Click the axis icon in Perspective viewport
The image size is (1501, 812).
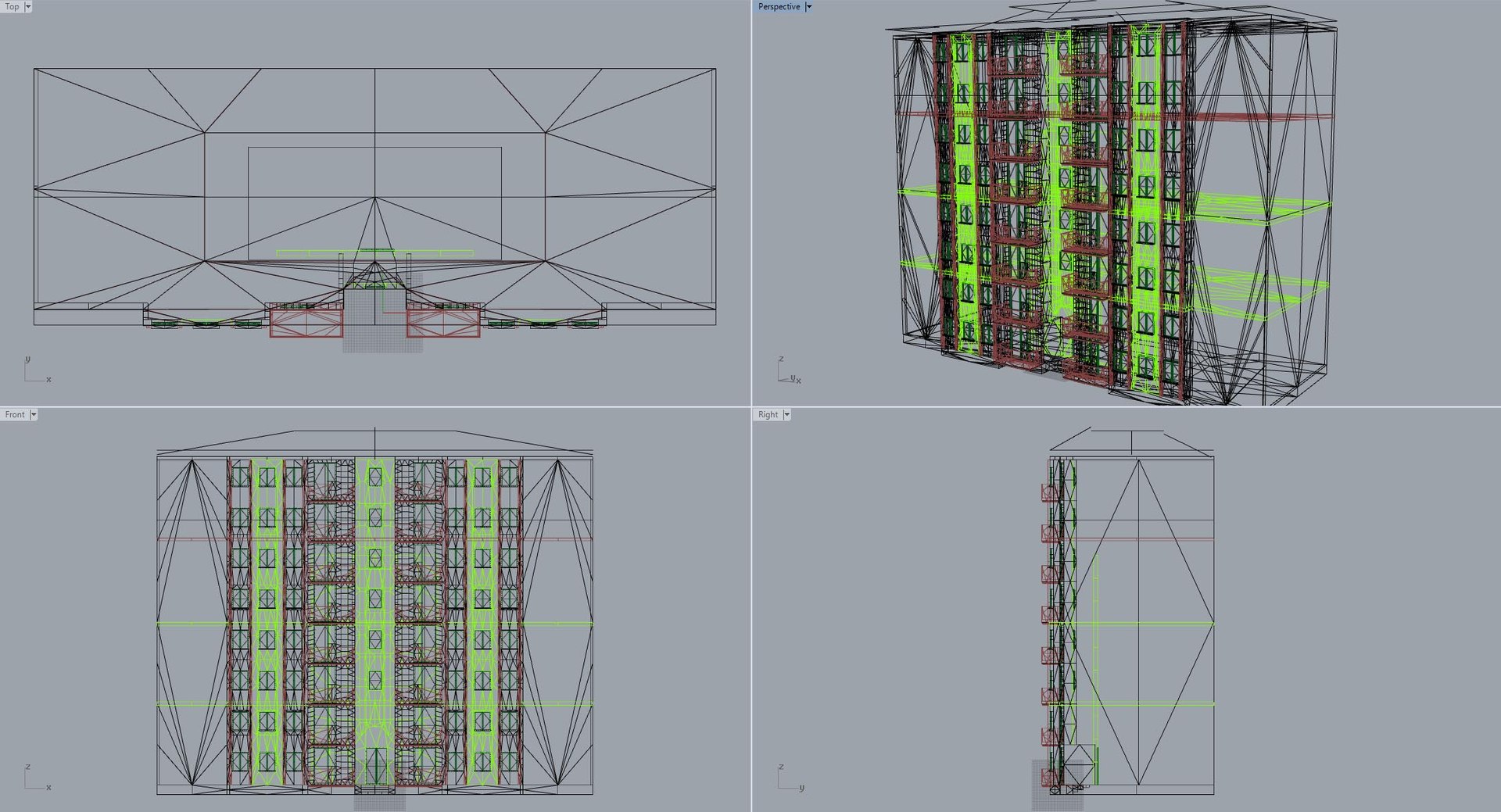[790, 370]
